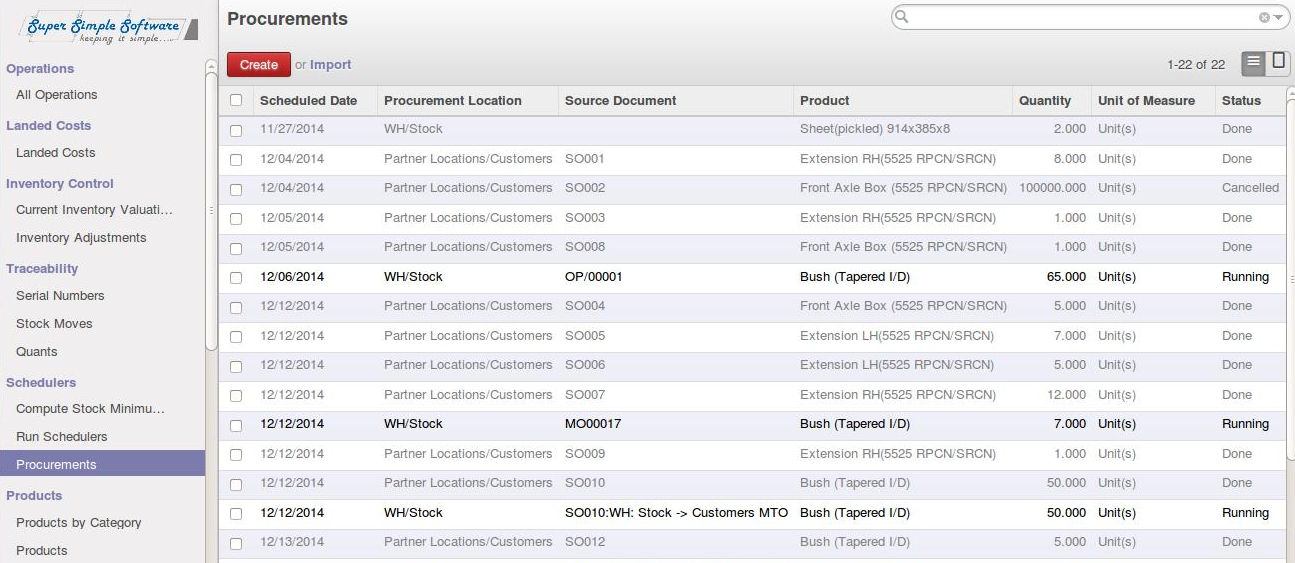This screenshot has width=1295, height=563.
Task: Sort by Scheduled Date column
Action: [308, 101]
